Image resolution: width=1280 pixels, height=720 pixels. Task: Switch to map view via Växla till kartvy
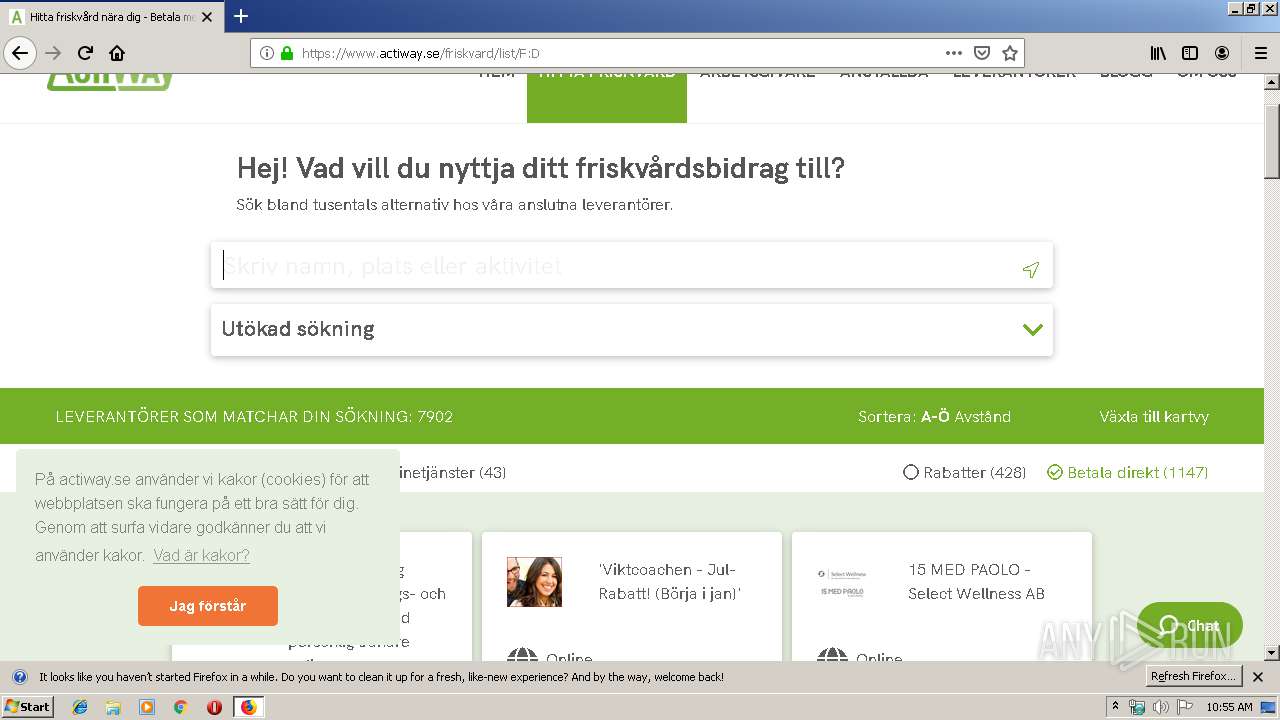point(1154,416)
